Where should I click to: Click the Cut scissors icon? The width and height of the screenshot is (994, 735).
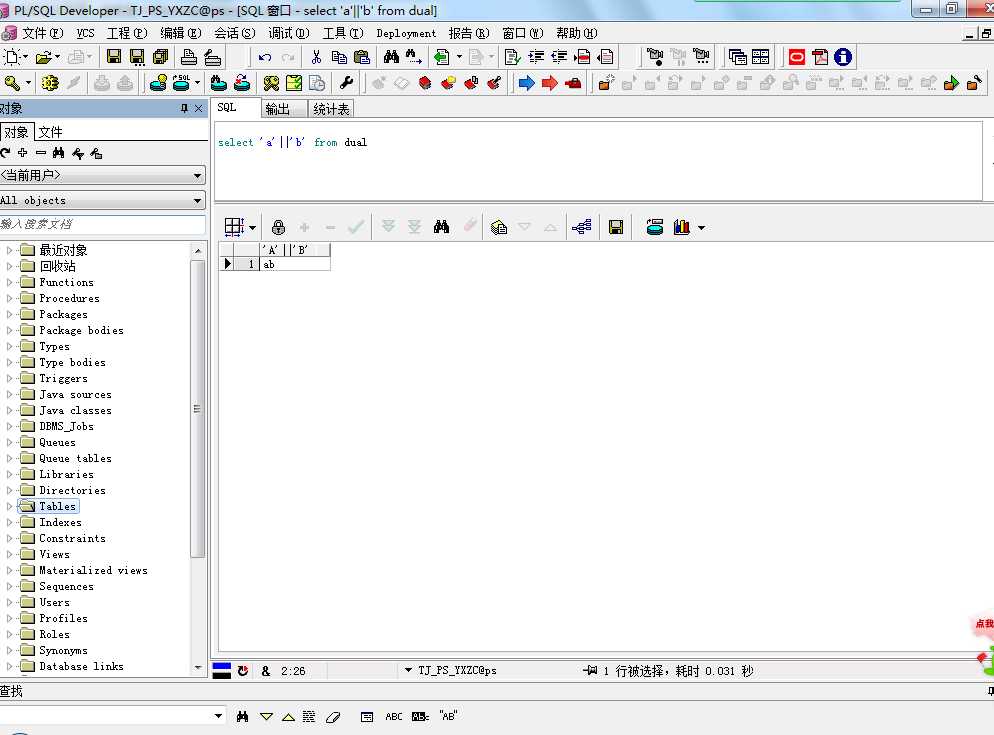click(x=316, y=57)
